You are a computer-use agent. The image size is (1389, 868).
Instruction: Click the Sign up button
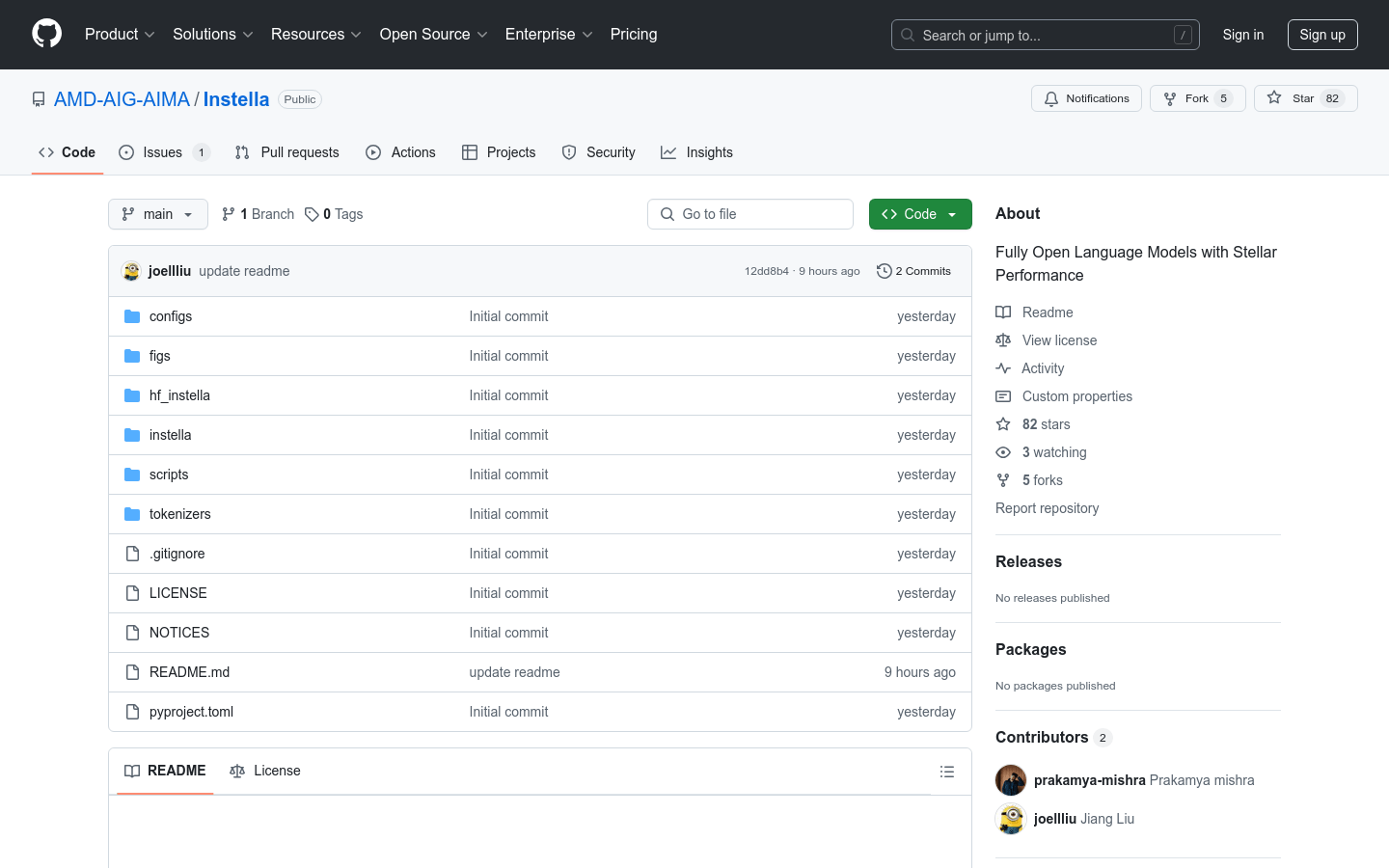coord(1322,35)
